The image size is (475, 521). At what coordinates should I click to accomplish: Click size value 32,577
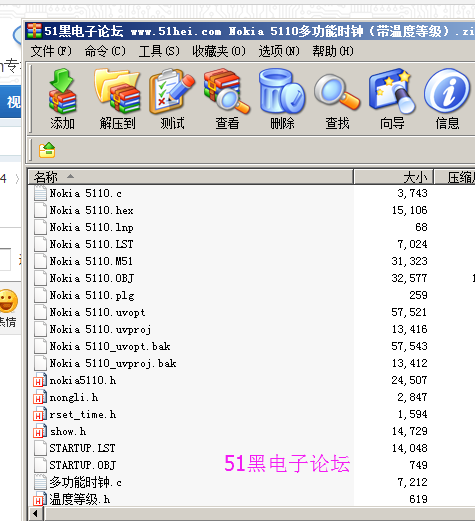coord(409,278)
